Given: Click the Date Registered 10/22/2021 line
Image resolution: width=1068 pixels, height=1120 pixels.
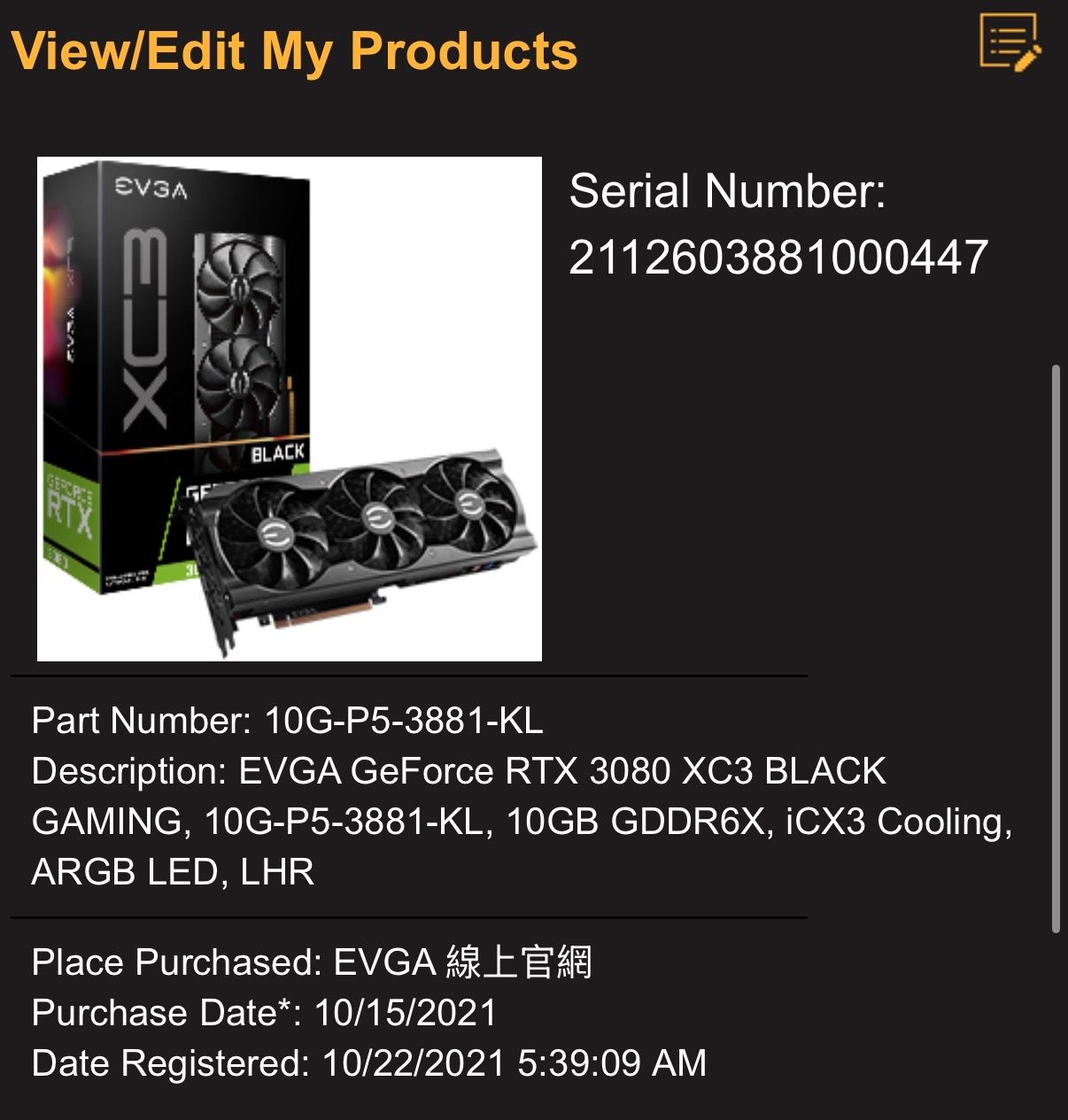Looking at the screenshot, I should 369,1063.
